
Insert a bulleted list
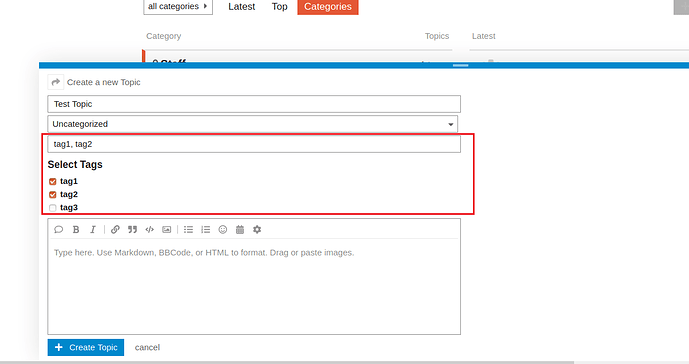[x=189, y=229]
